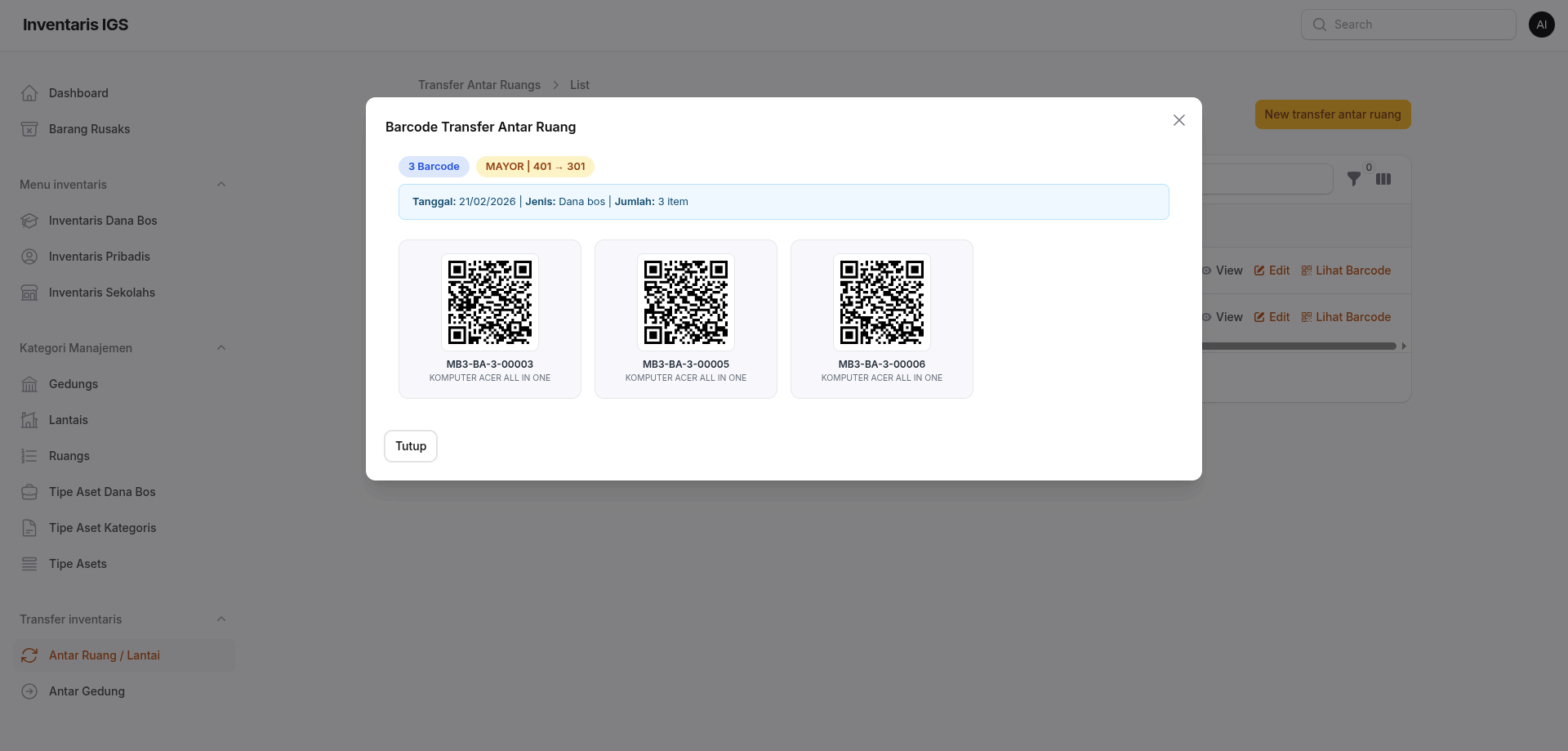Click the Inventaris Dana Bos icon
The image size is (1568, 751).
click(29, 221)
